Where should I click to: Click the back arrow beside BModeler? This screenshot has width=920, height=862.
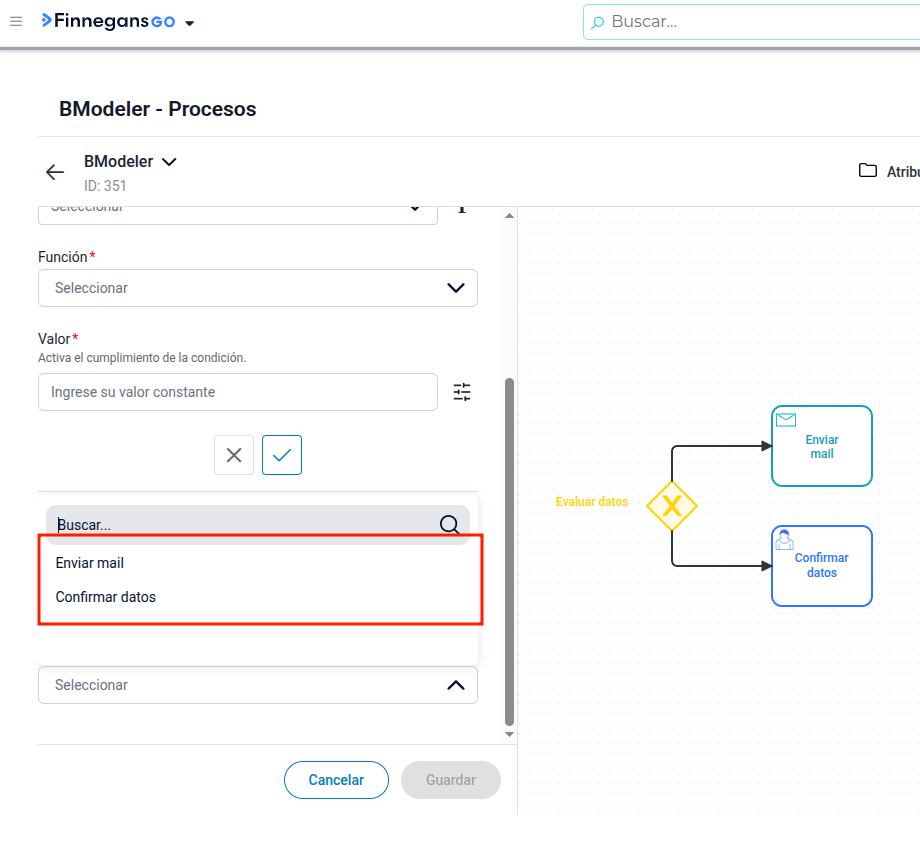pos(55,172)
